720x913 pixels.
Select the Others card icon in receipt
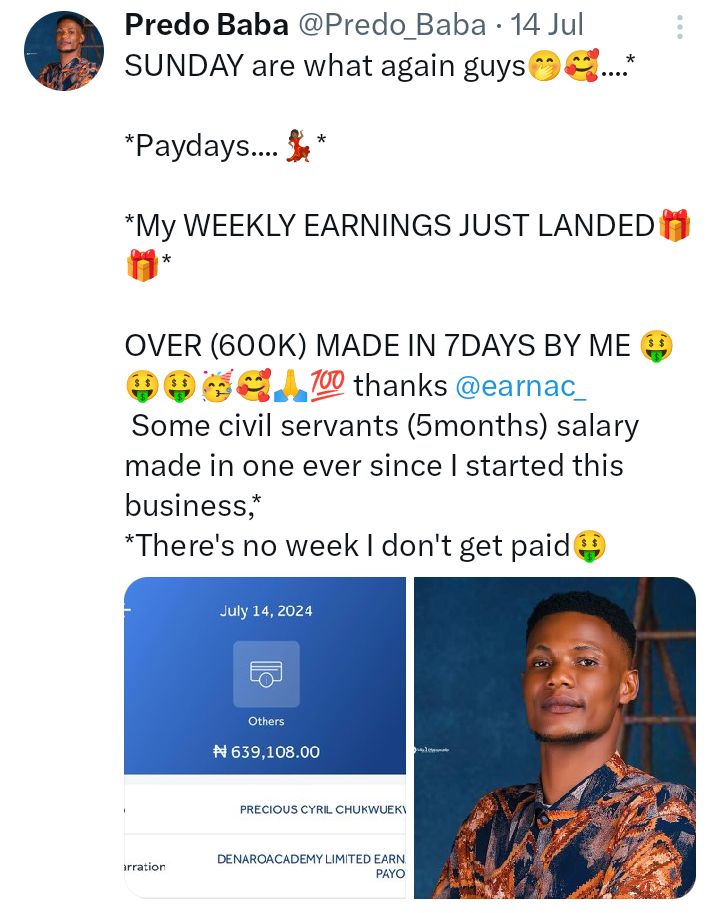[266, 674]
